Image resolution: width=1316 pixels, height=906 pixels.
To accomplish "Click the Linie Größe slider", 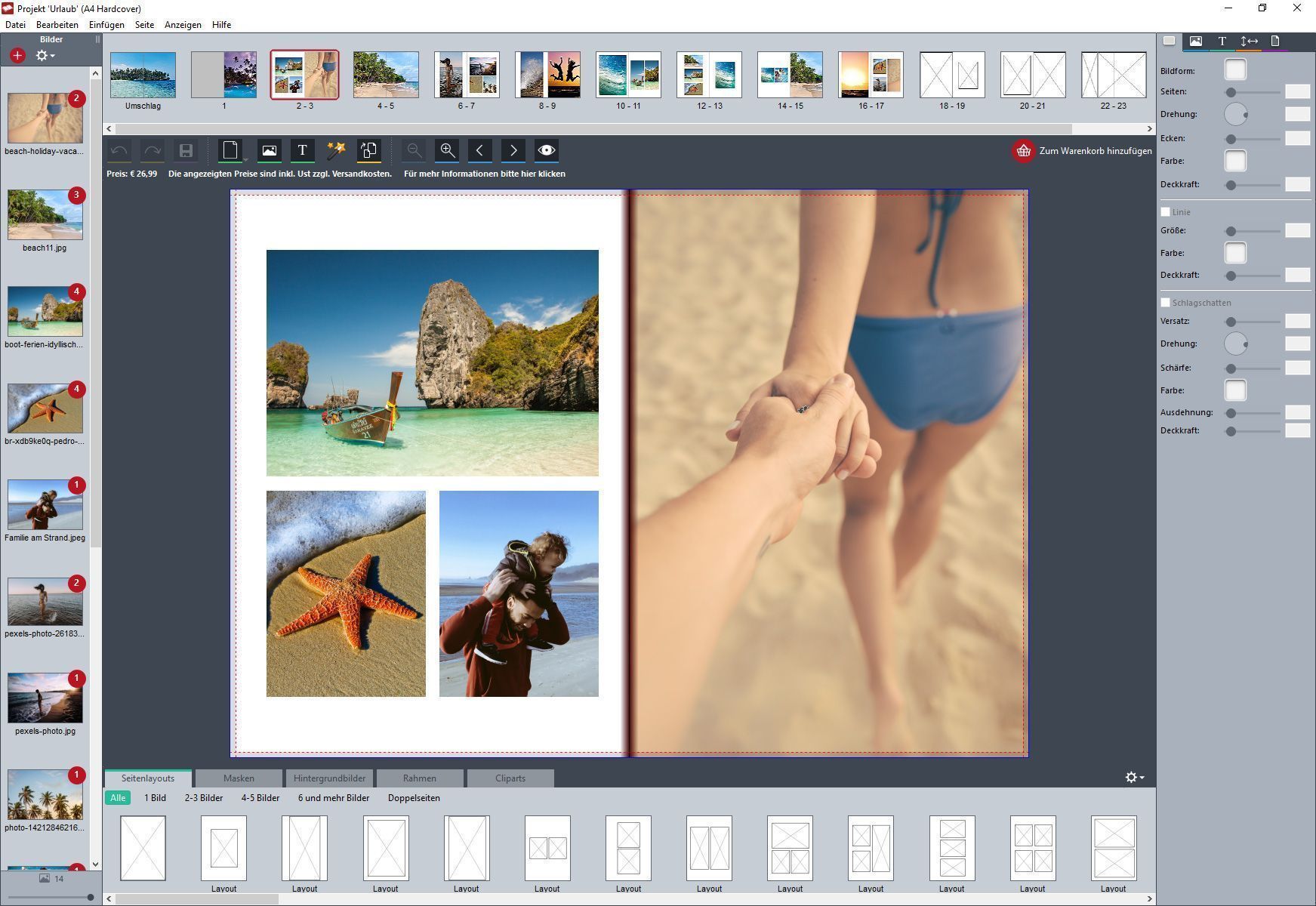I will click(x=1253, y=231).
